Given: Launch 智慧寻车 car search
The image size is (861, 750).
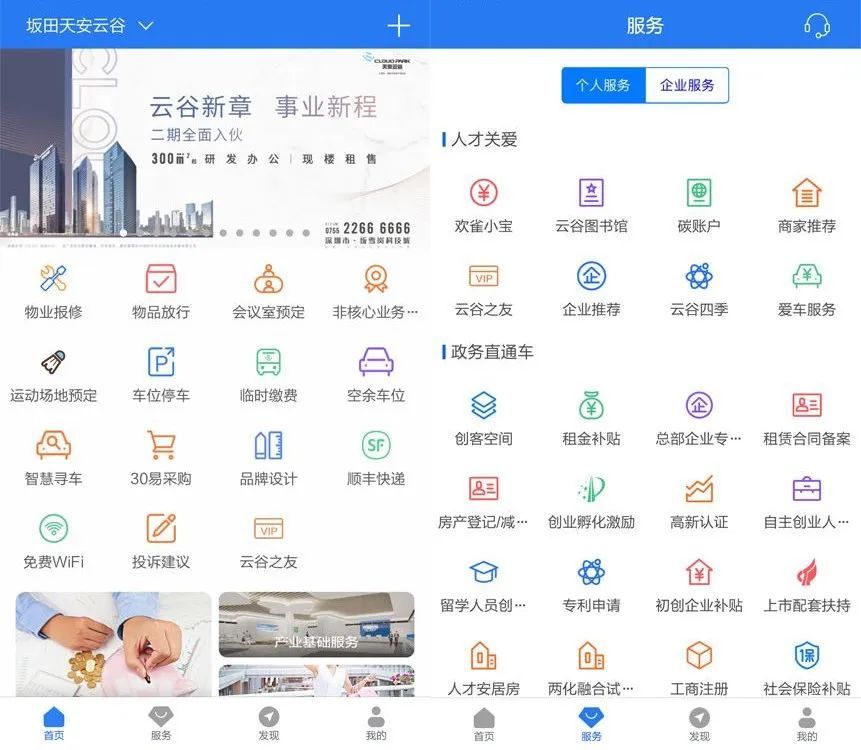Looking at the screenshot, I should [x=53, y=445].
